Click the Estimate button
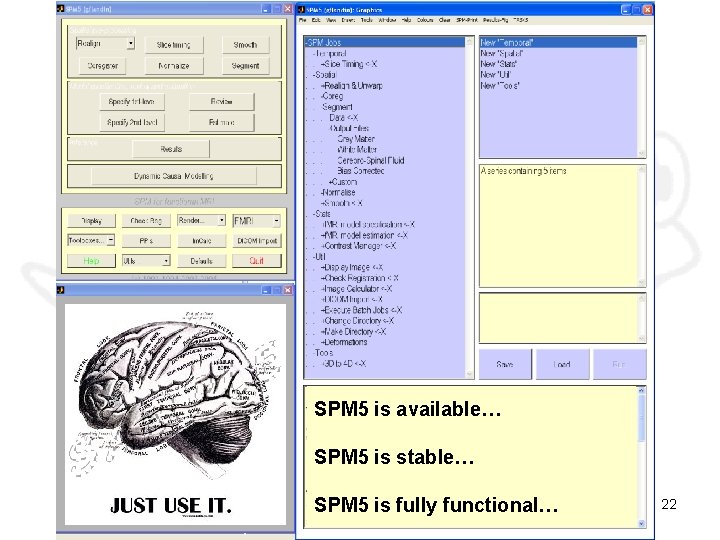 point(221,122)
